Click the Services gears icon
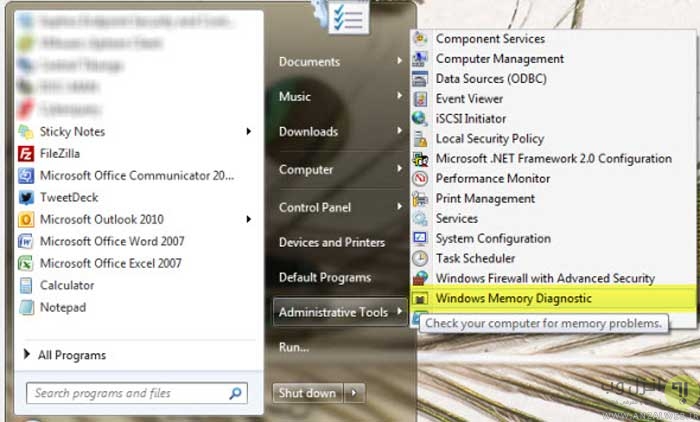This screenshot has width=700, height=422. pos(420,218)
